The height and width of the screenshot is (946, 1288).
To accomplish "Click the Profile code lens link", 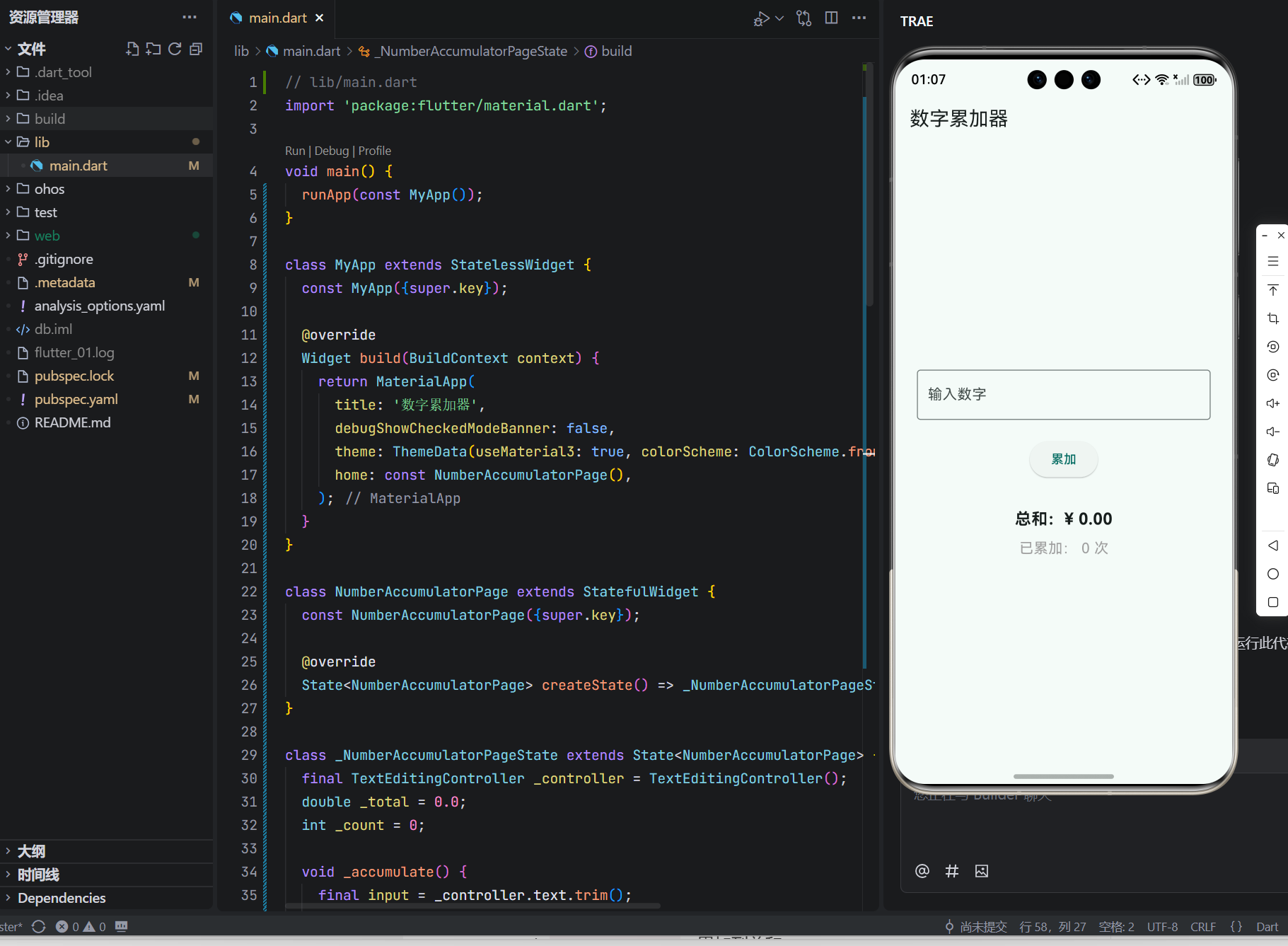I will pos(375,151).
